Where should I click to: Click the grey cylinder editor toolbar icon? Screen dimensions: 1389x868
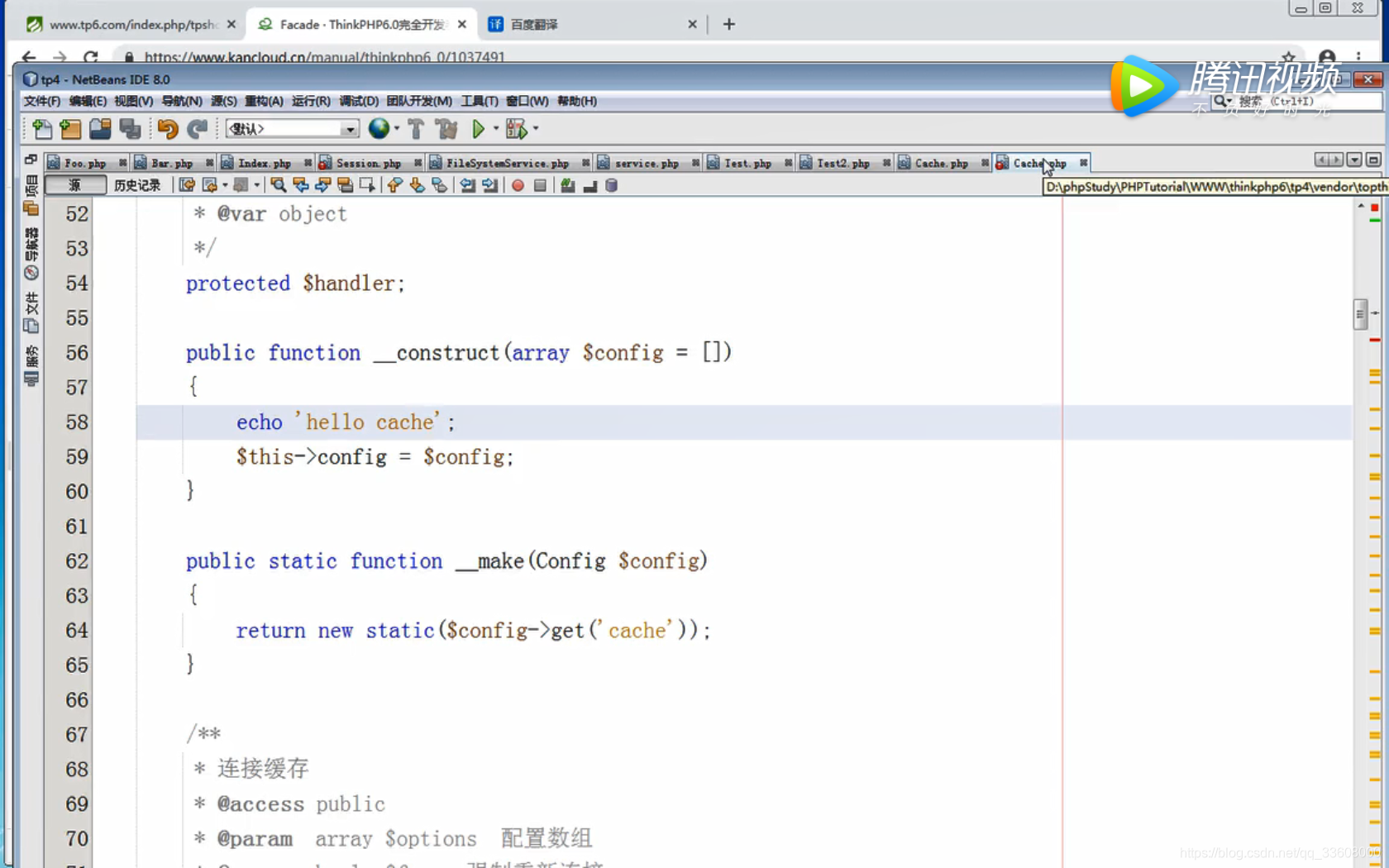click(x=612, y=185)
